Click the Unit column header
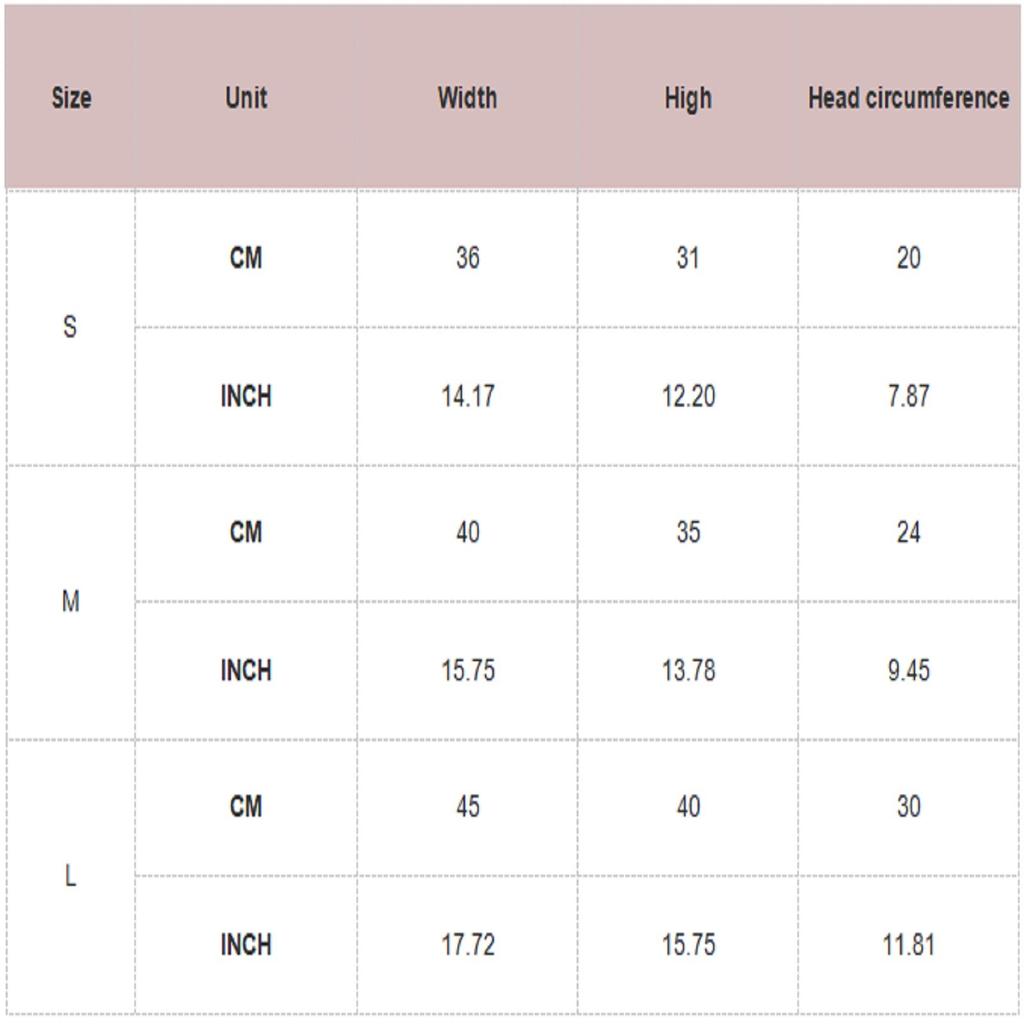 click(x=246, y=98)
